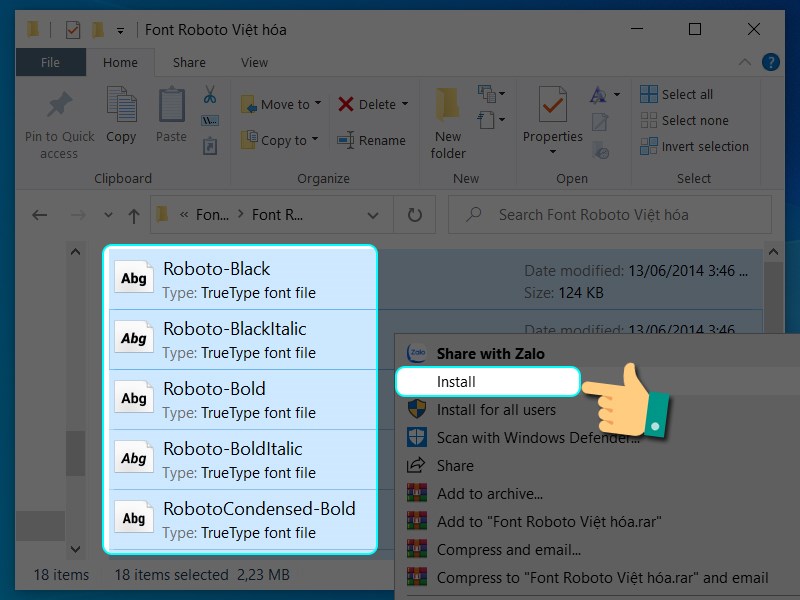This screenshot has width=800, height=600.
Task: Click the Copy path icon
Action: (x=210, y=121)
